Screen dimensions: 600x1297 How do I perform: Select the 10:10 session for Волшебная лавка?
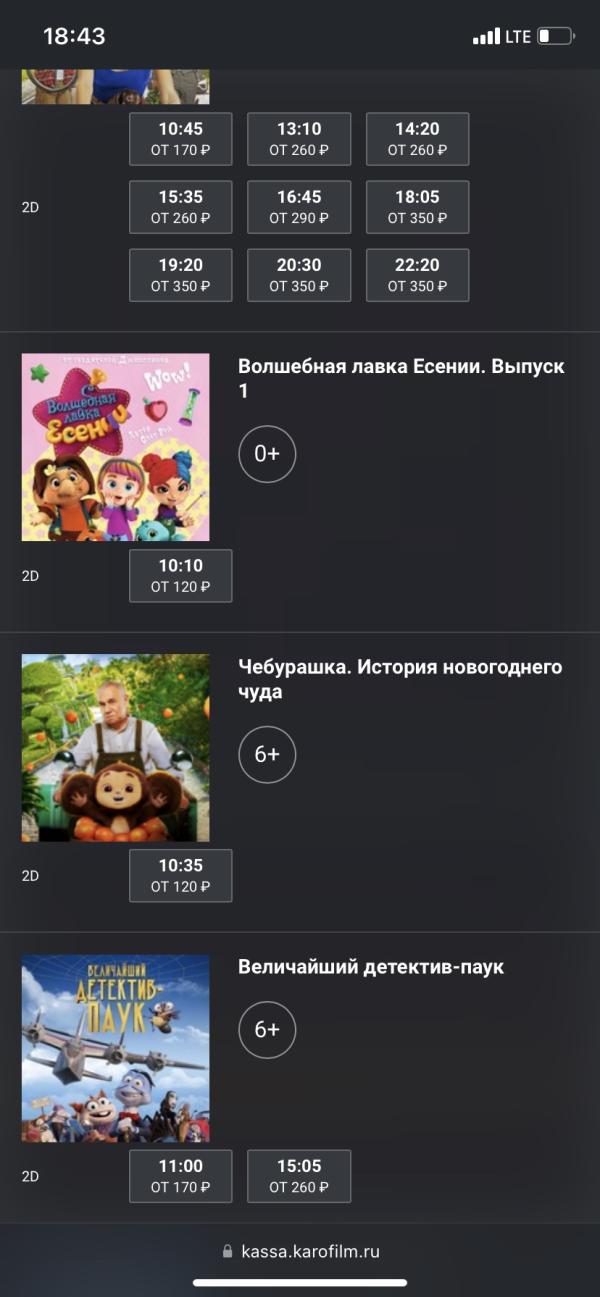point(181,576)
